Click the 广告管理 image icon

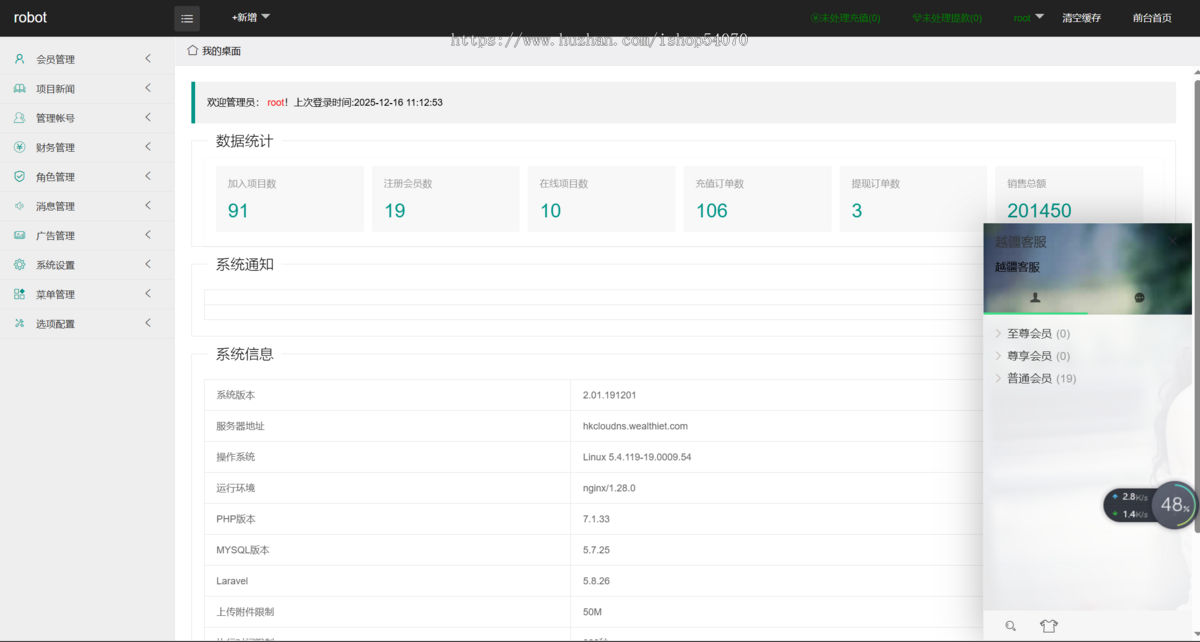pos(19,235)
